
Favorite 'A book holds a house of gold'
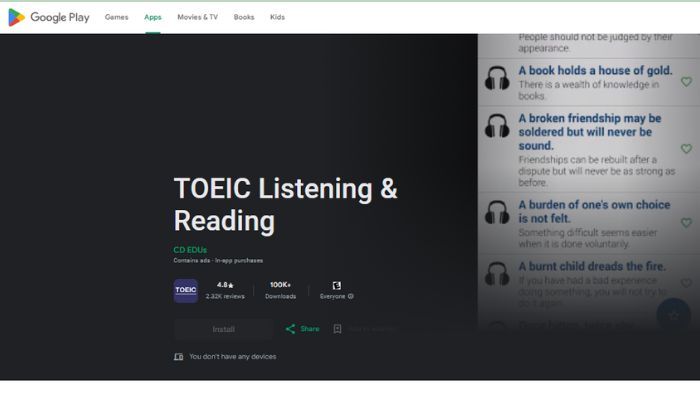[x=686, y=82]
